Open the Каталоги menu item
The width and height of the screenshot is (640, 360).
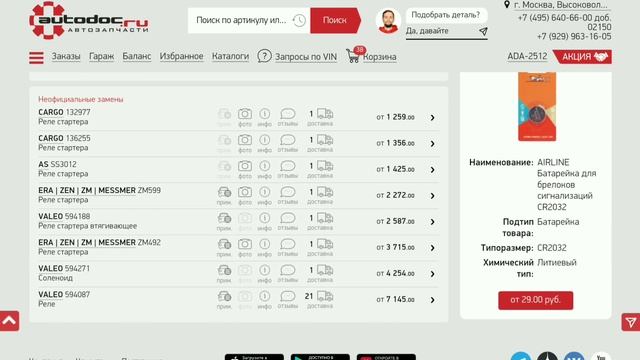(x=230, y=56)
